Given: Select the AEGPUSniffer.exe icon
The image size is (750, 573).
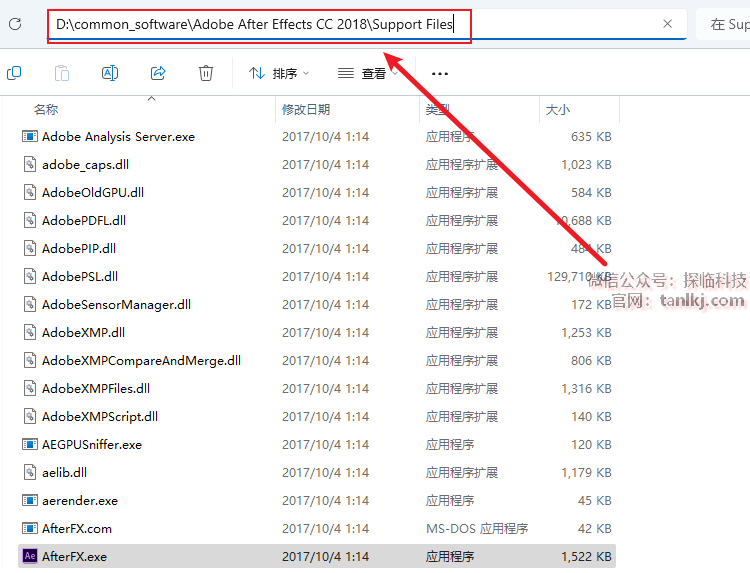Looking at the screenshot, I should [x=30, y=444].
